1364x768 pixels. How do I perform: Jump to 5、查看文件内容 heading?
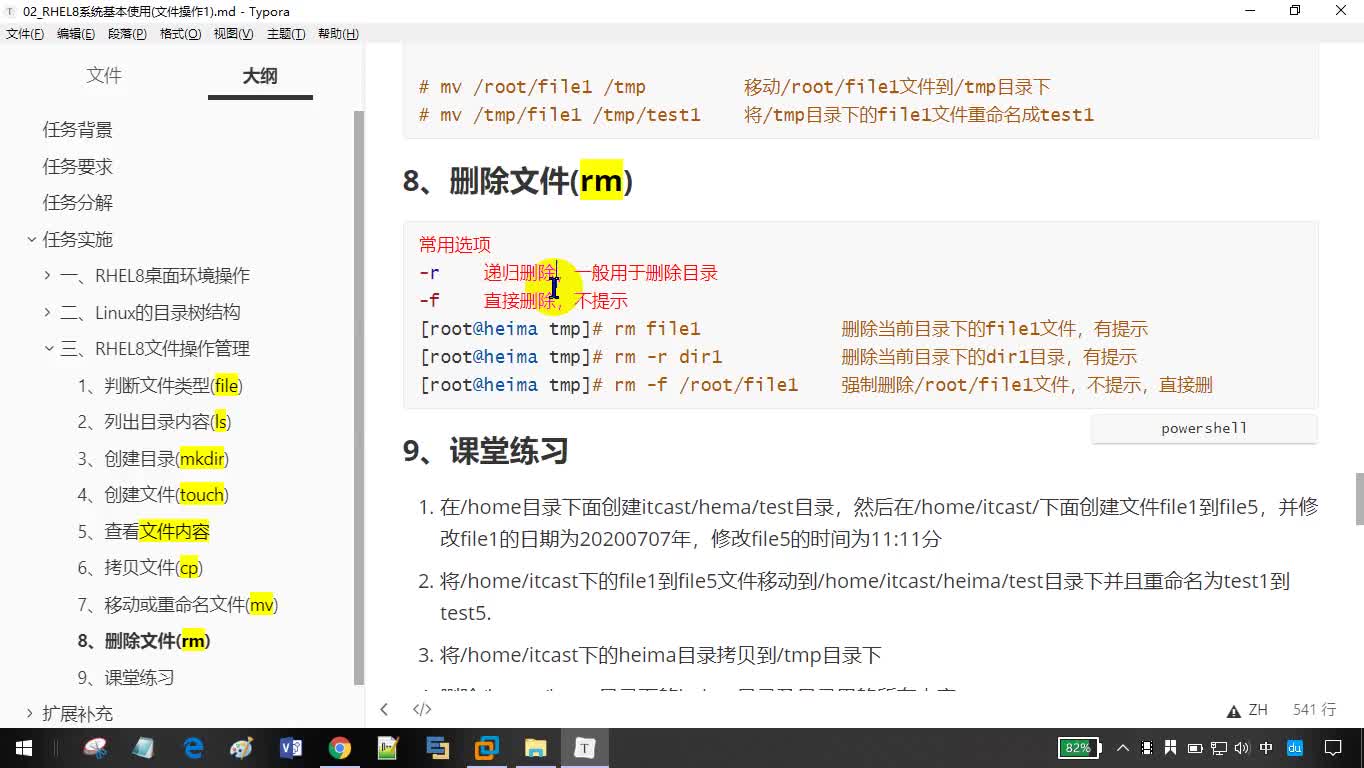click(144, 532)
